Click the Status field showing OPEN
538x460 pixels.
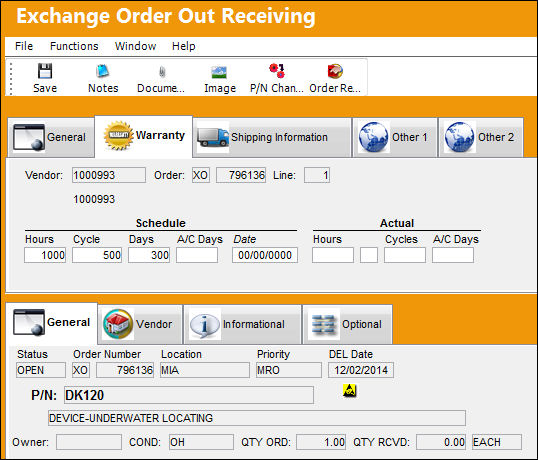click(41, 370)
